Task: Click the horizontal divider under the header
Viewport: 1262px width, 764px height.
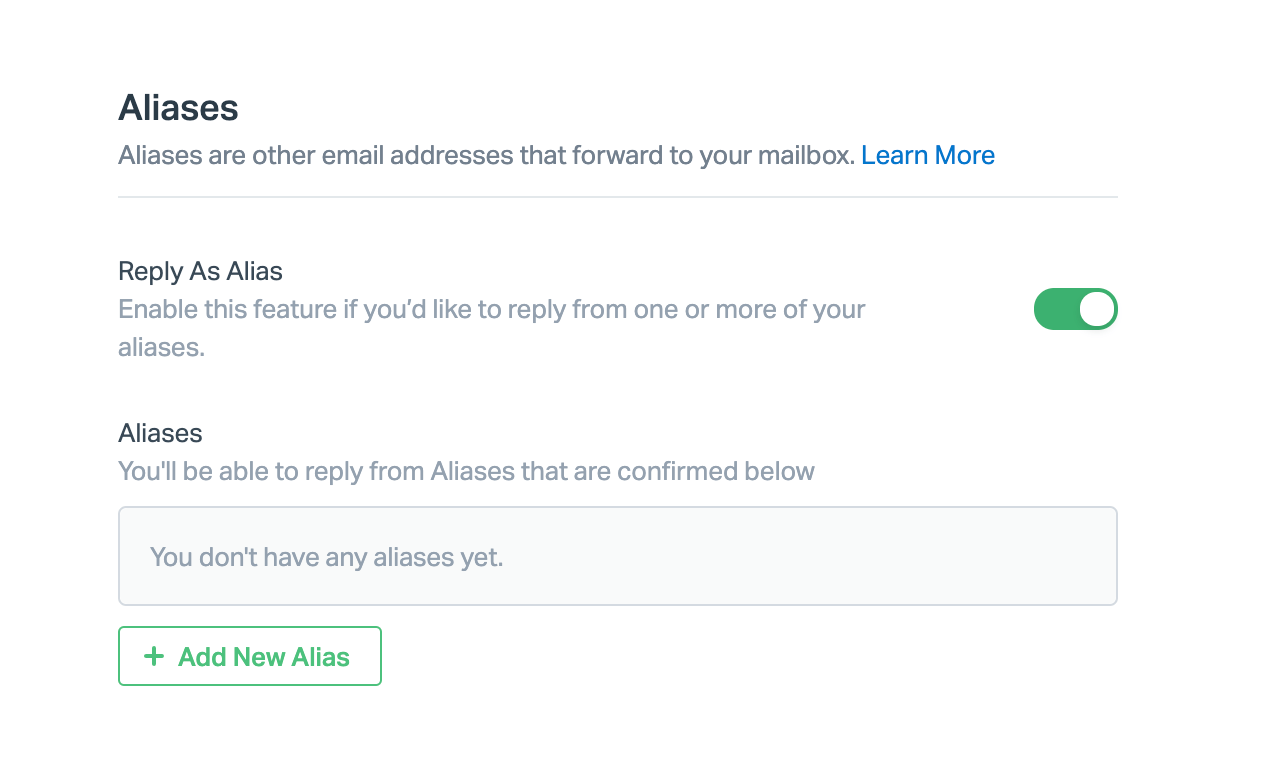Action: [x=617, y=197]
